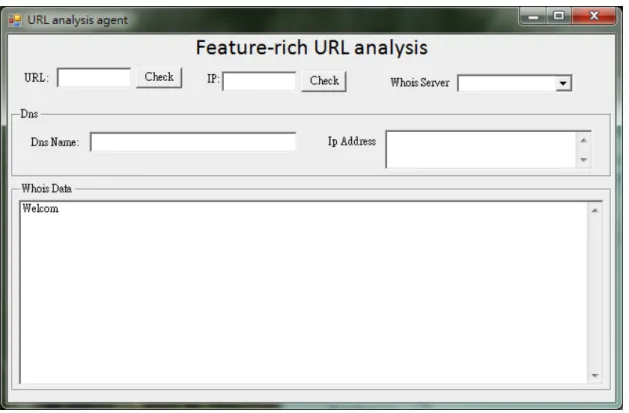Click the URL analysis agent app icon

click(x=15, y=20)
